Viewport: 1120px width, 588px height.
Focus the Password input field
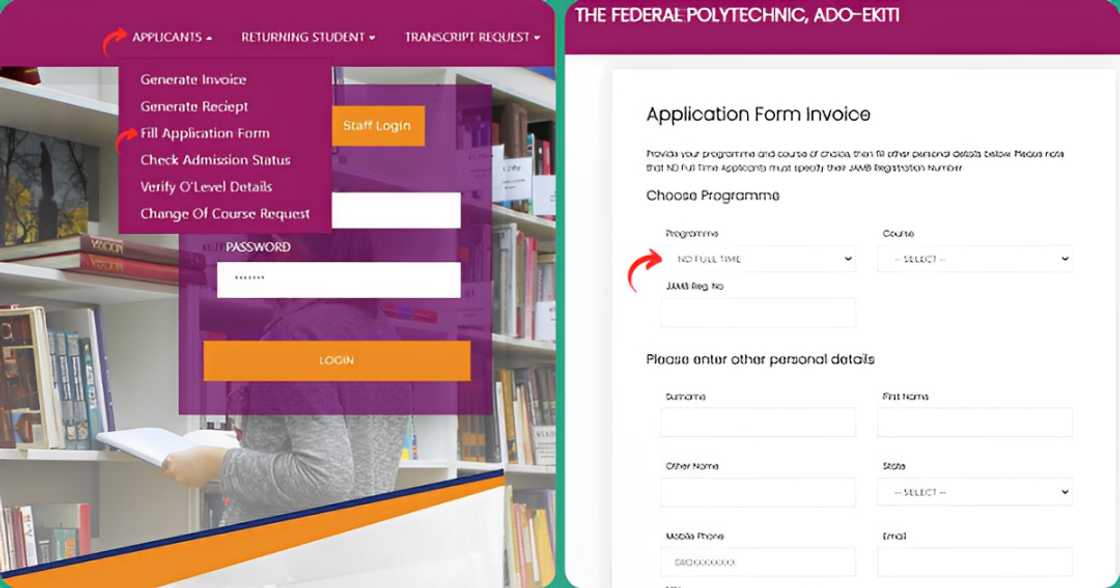pos(339,279)
